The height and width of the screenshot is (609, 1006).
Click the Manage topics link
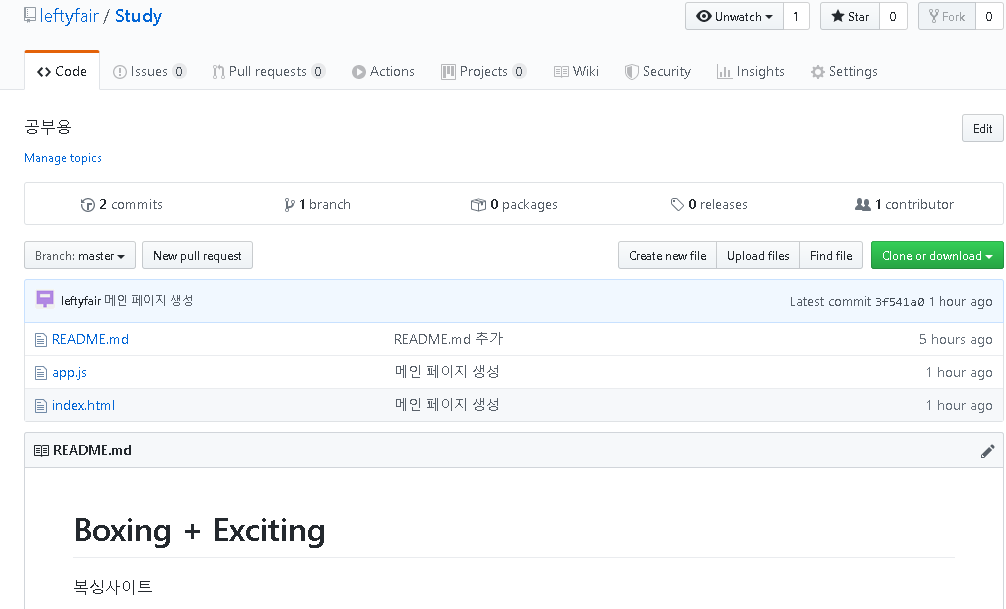(63, 158)
